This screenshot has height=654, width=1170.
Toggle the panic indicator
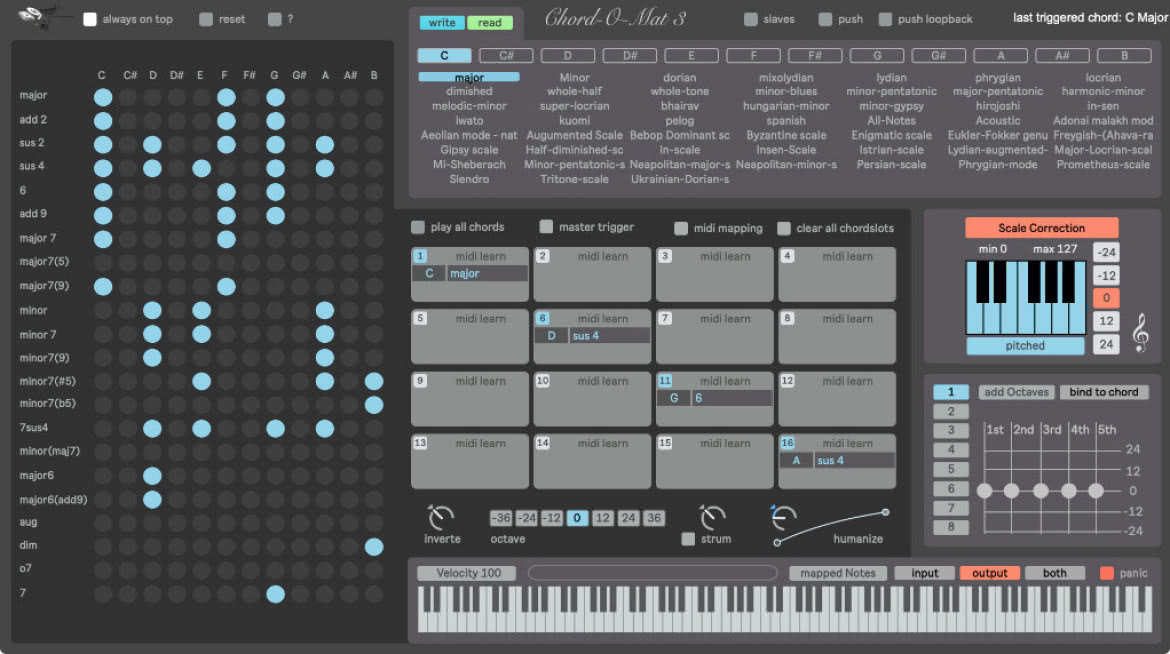1107,573
